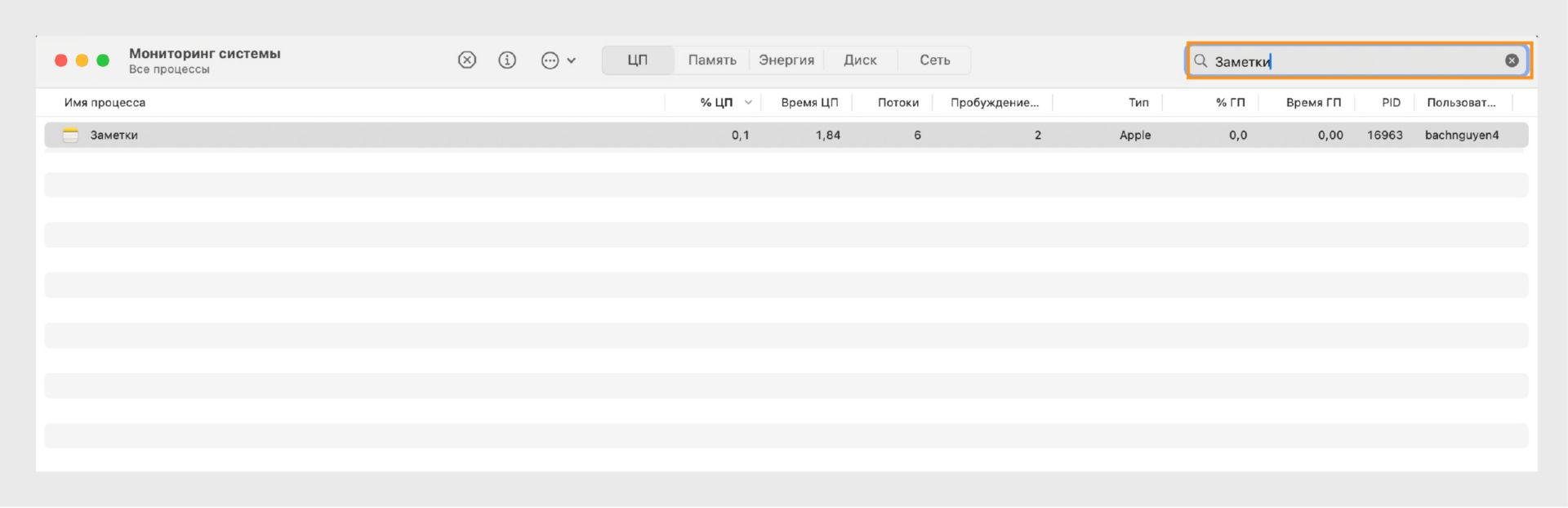Switch to the Диск tab
Image resolution: width=1568 pixels, height=508 pixels.
(x=860, y=60)
